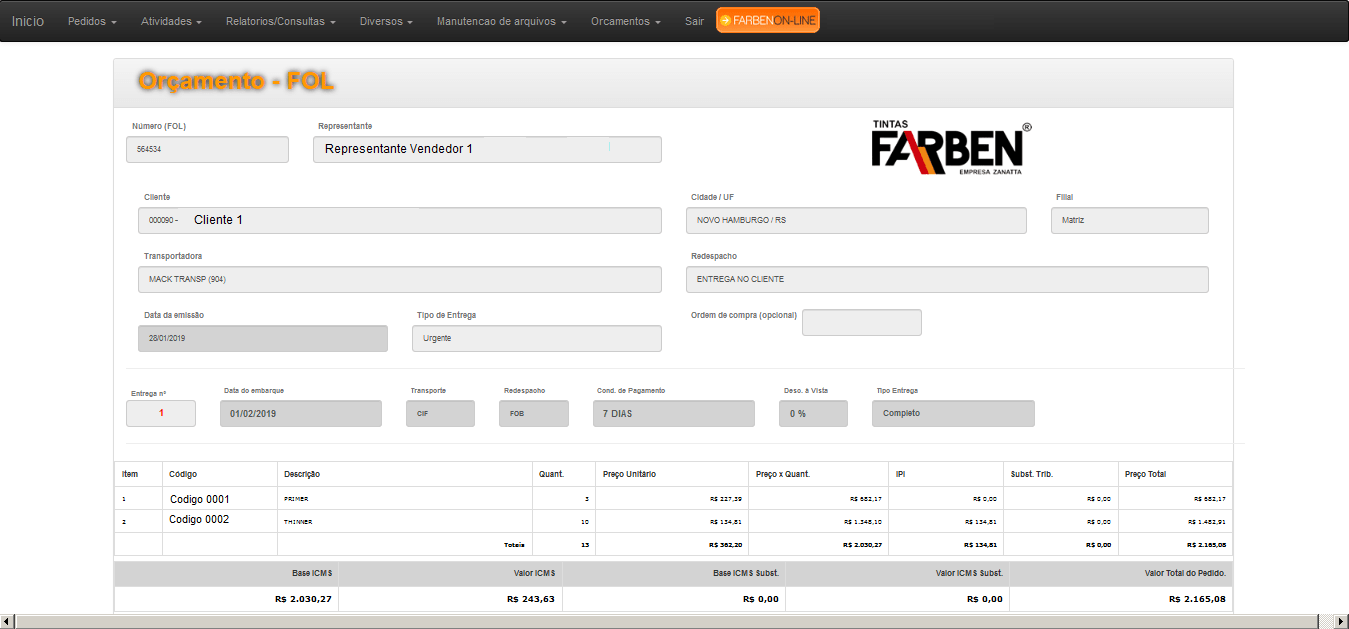Screen dimensions: 1349x629
Task: Expand the Diversos menu
Action: click(x=386, y=21)
